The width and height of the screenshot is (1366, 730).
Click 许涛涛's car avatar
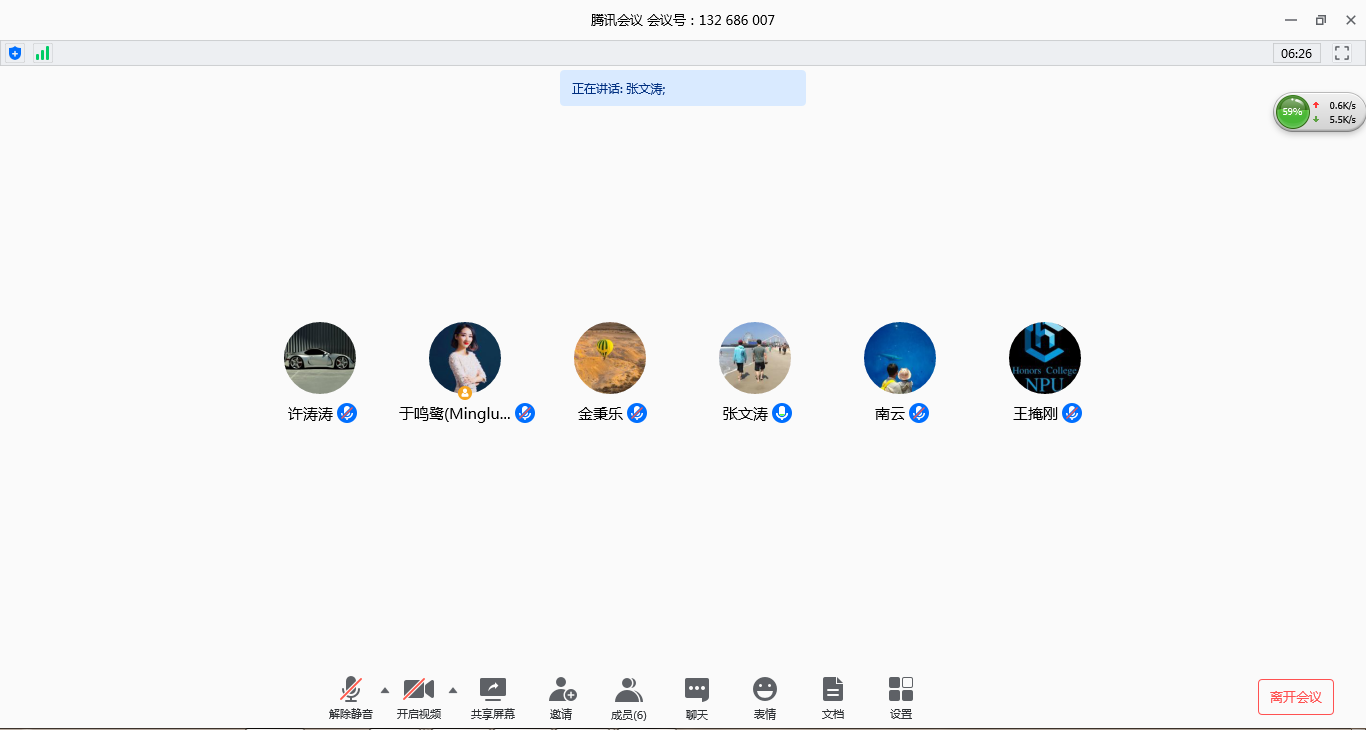click(320, 358)
